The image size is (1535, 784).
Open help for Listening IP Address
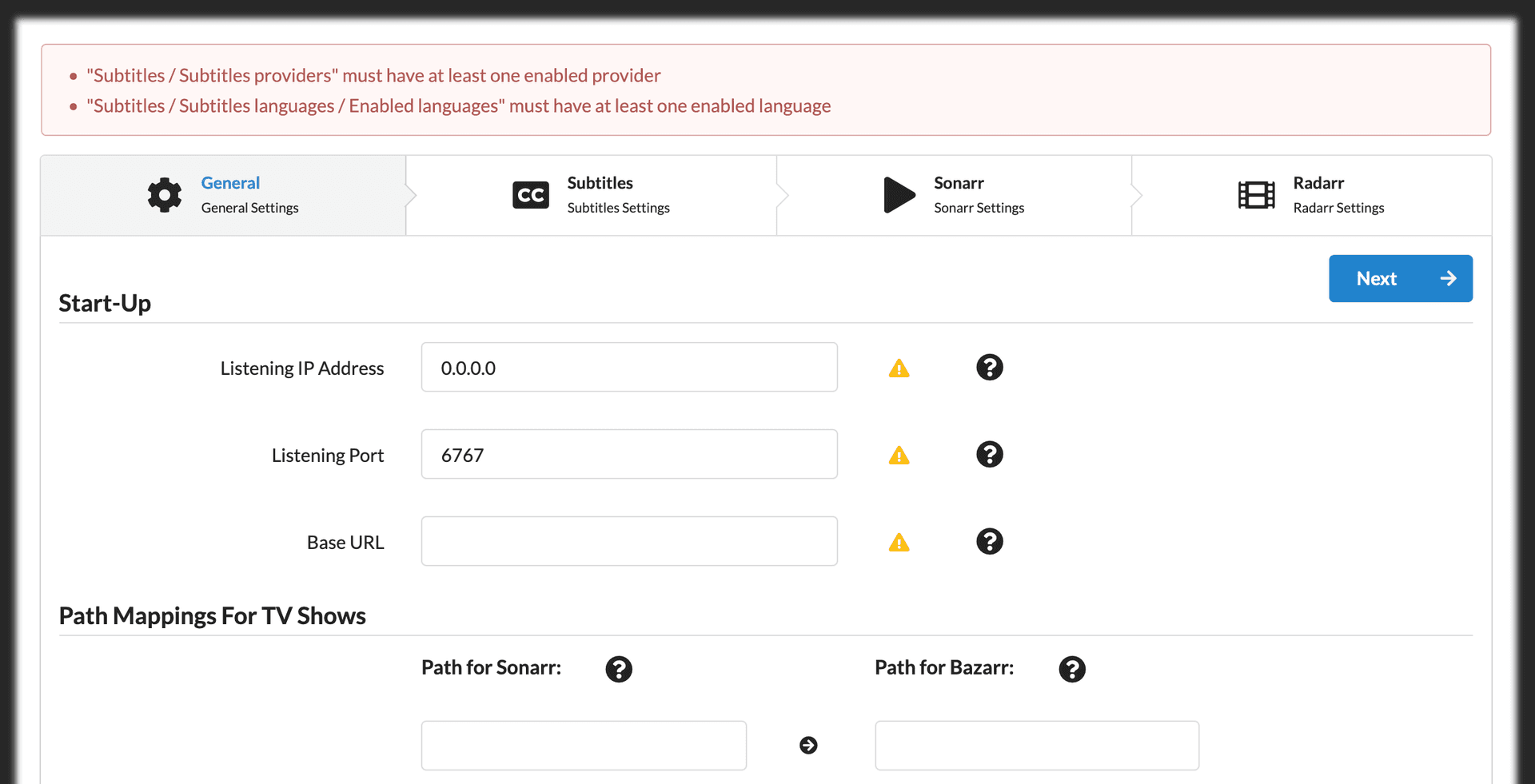click(990, 368)
